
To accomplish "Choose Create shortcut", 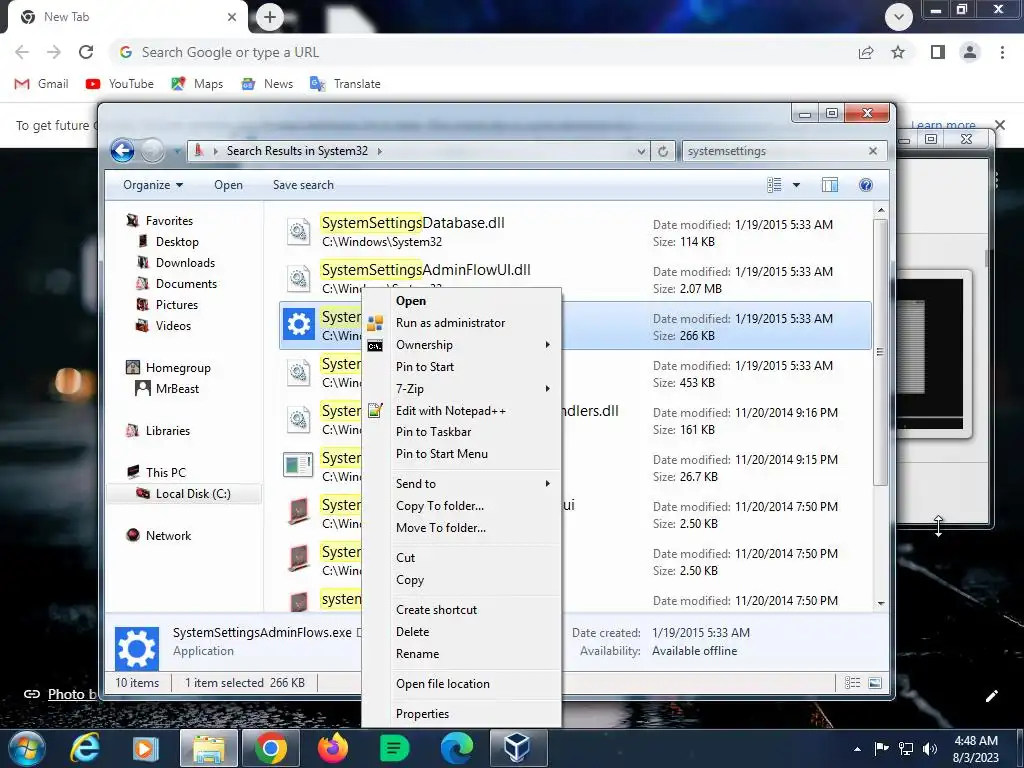I will coord(461,610).
